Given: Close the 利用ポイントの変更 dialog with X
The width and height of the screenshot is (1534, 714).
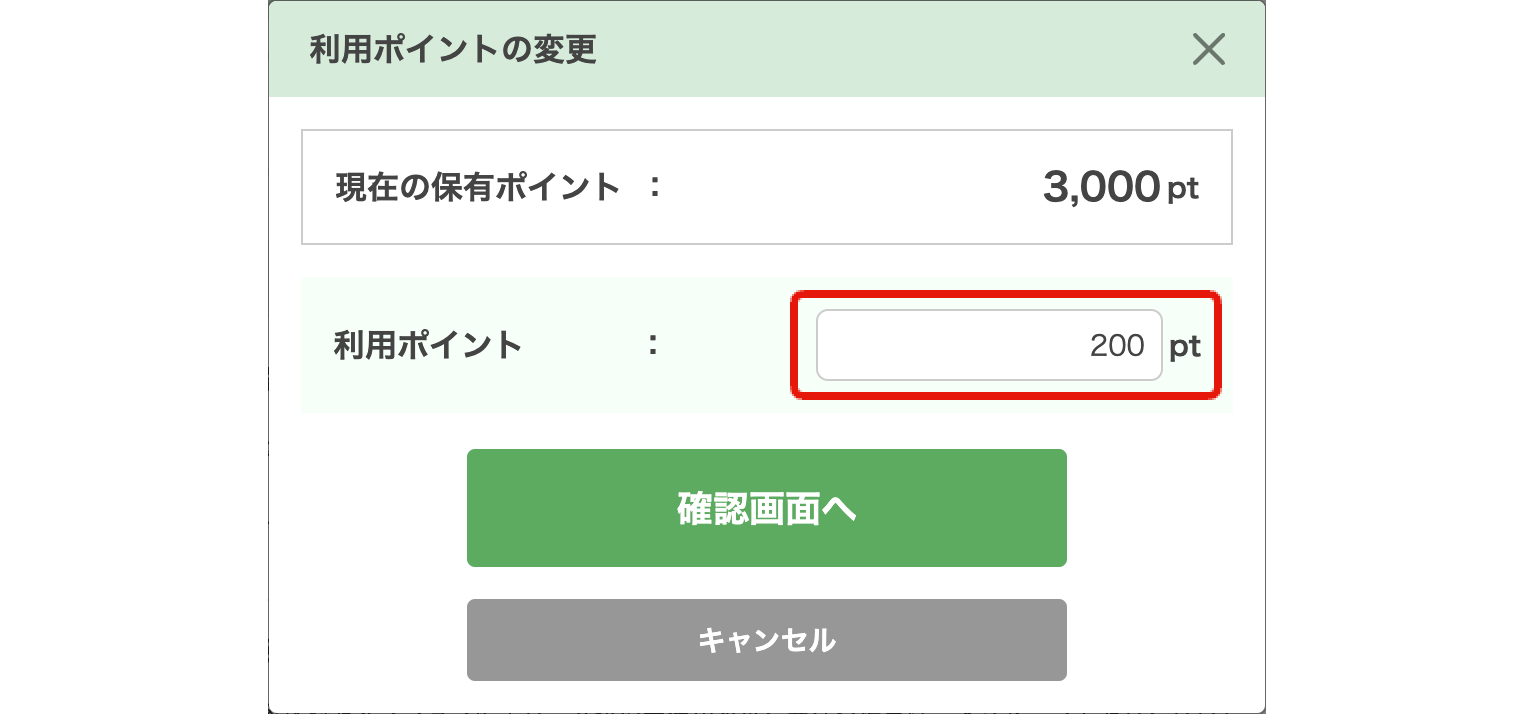Looking at the screenshot, I should 1208,49.
